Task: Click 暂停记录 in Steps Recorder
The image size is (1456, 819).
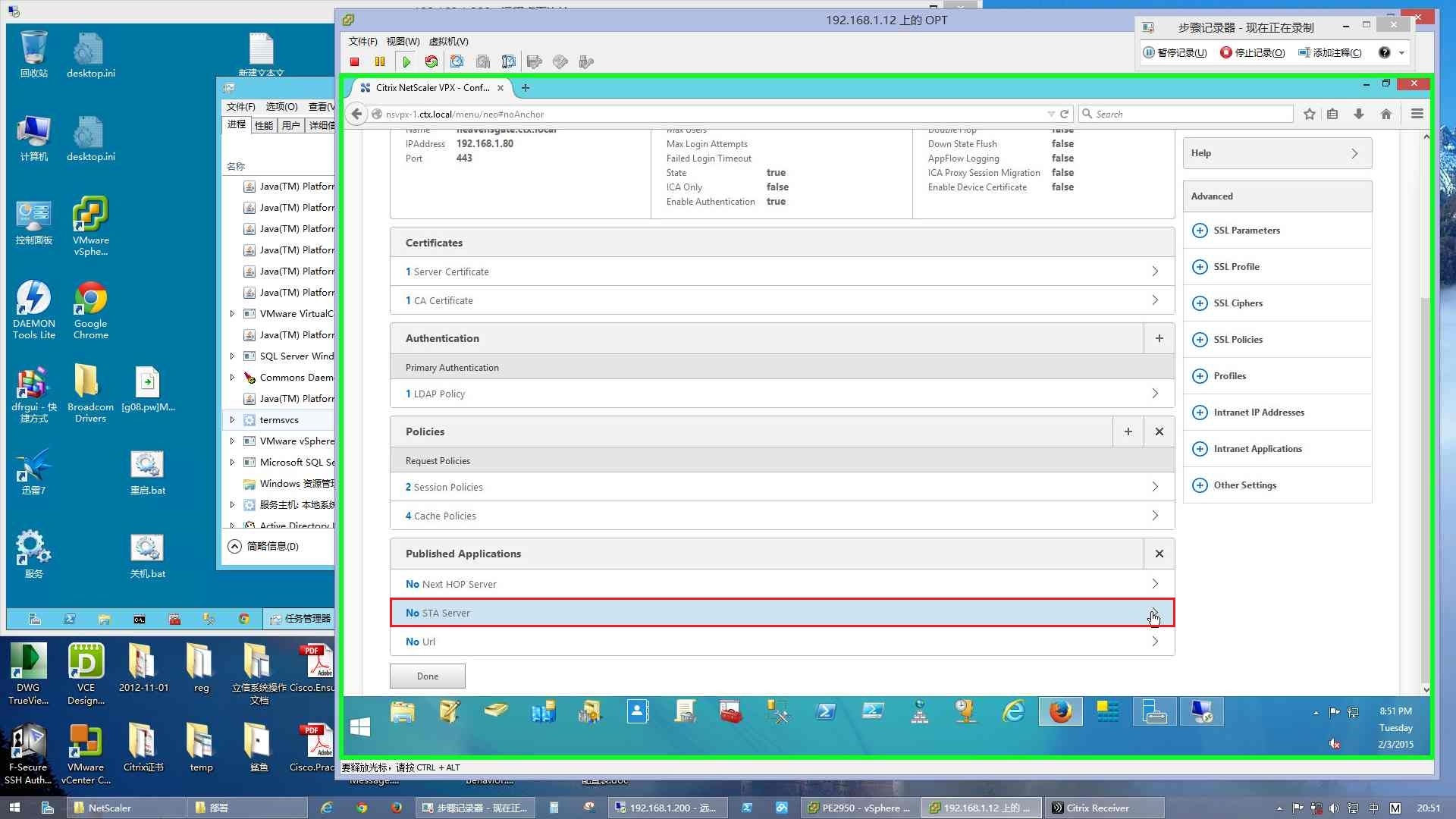Action: point(1175,52)
